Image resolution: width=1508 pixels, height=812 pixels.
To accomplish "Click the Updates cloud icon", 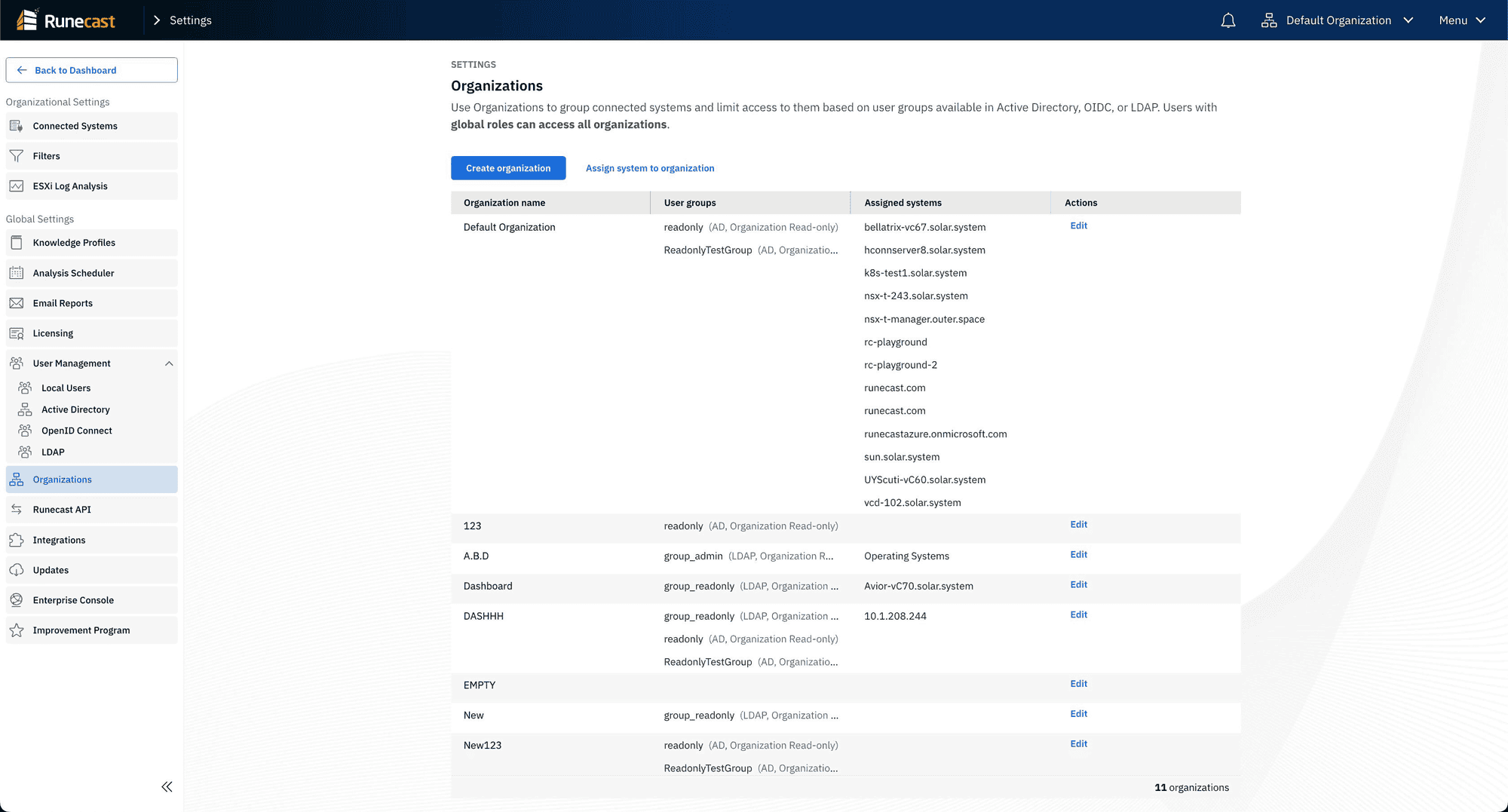I will click(17, 570).
